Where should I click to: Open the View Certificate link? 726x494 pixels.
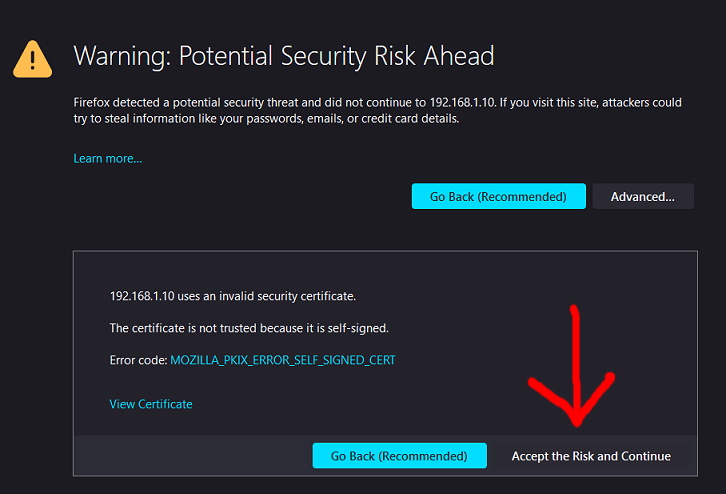(x=150, y=404)
